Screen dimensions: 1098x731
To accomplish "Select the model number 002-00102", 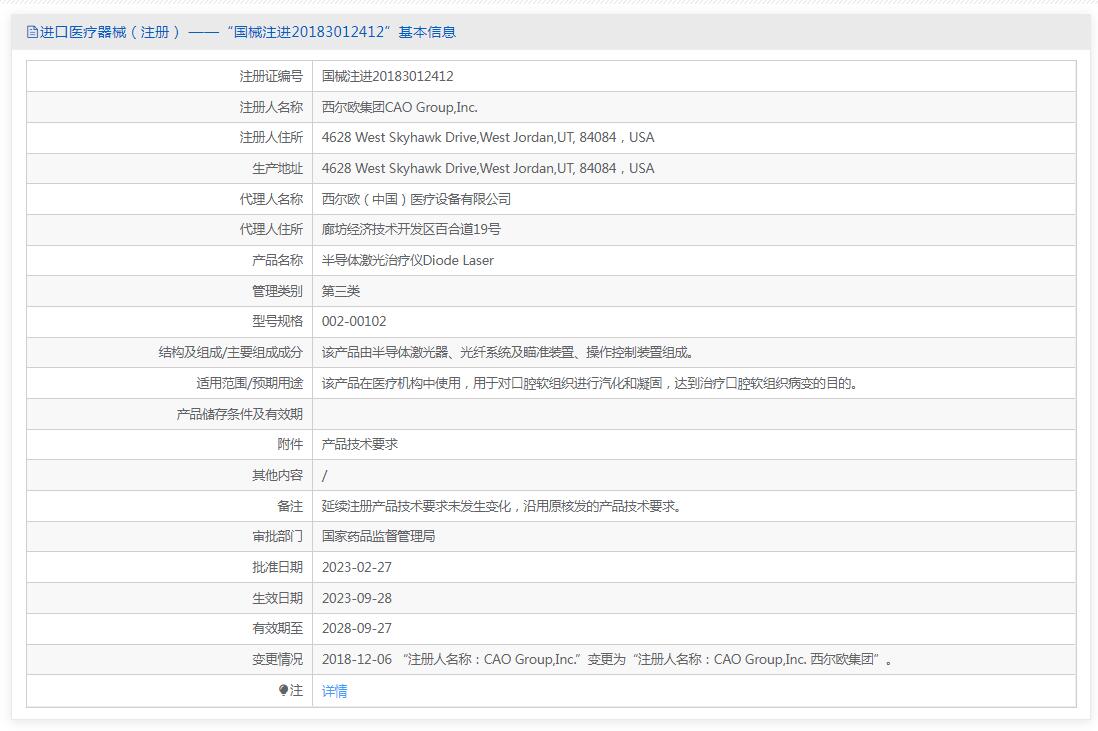I will coord(353,321).
